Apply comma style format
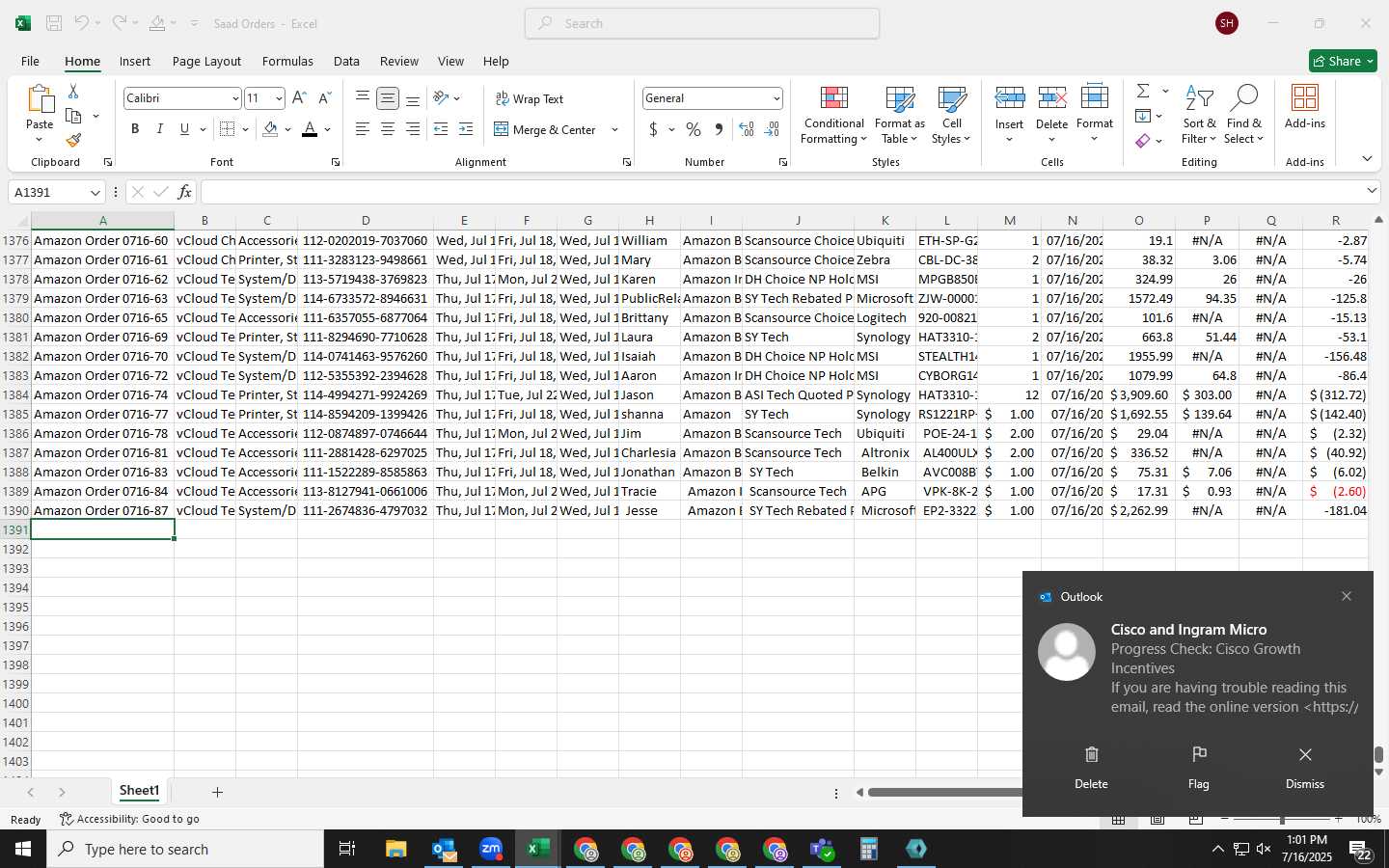This screenshot has width=1389, height=868. pyautogui.click(x=719, y=129)
